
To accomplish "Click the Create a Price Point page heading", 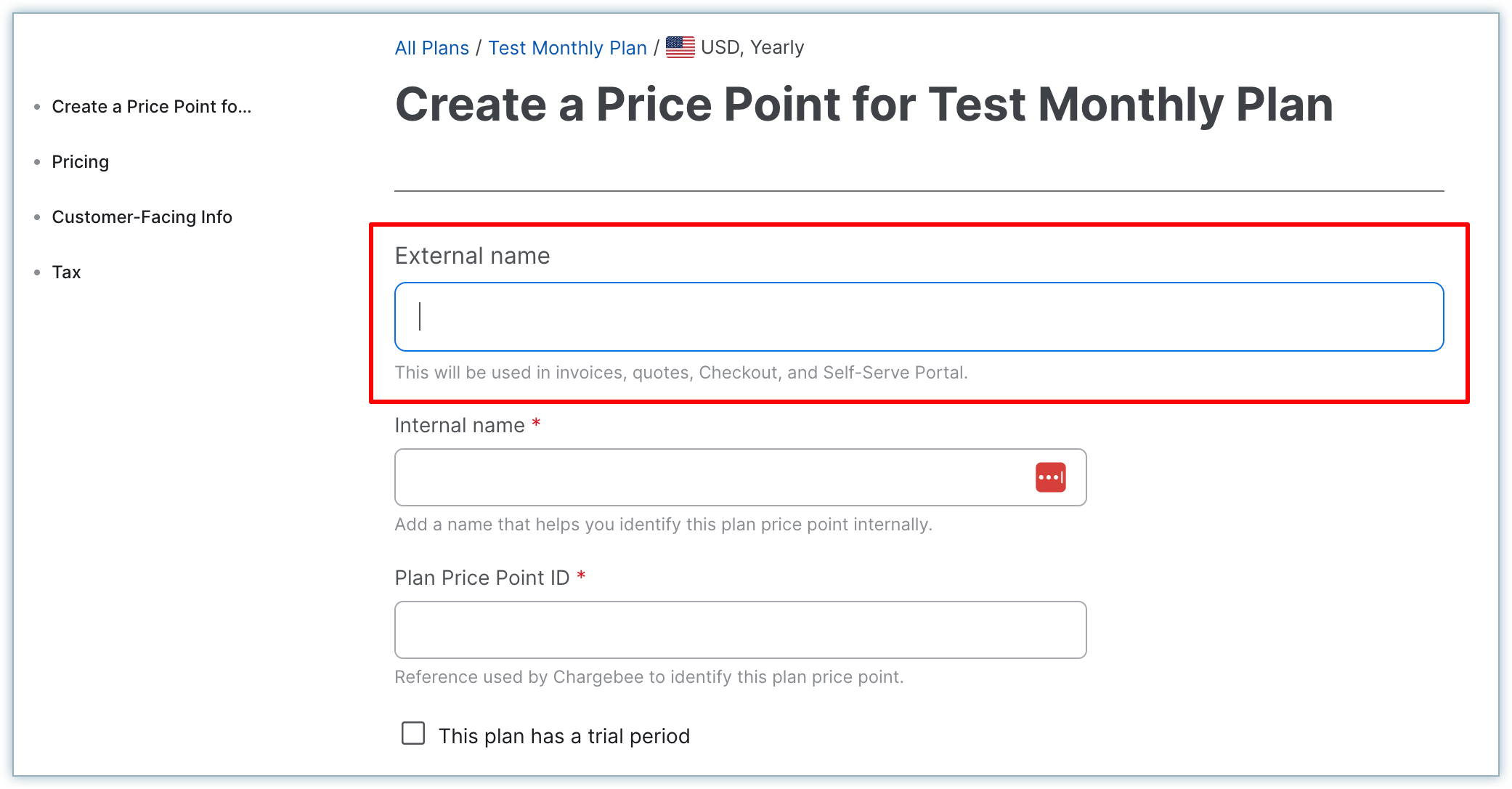I will pyautogui.click(x=863, y=105).
